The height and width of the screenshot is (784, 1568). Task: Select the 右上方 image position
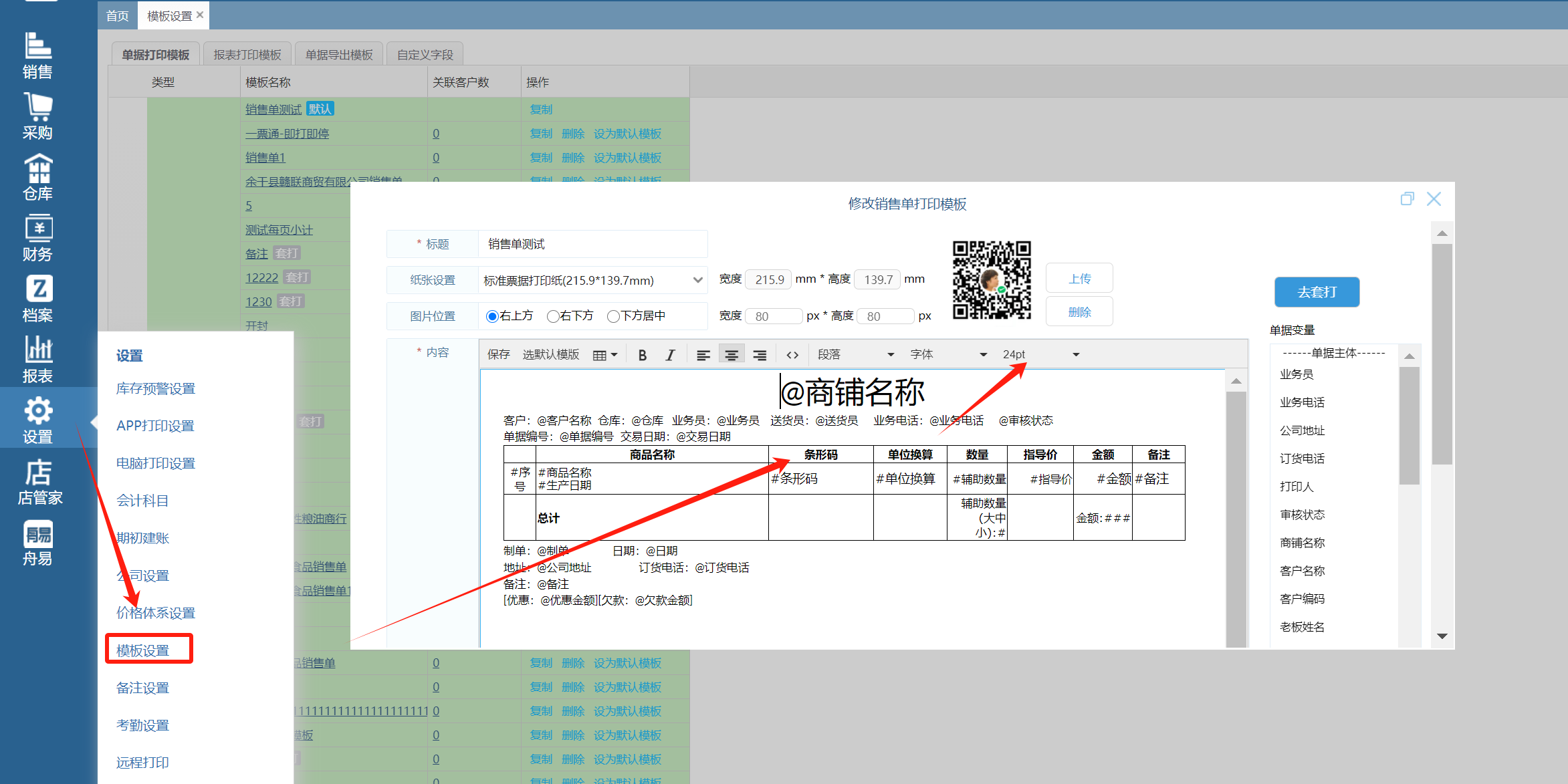tap(493, 316)
